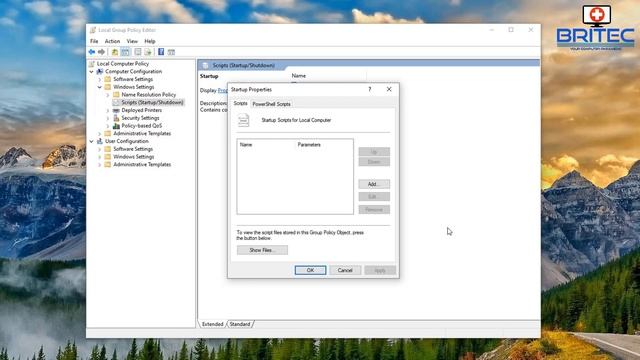
Task: Switch to the PowerShell Scripts tab
Action: 271,104
